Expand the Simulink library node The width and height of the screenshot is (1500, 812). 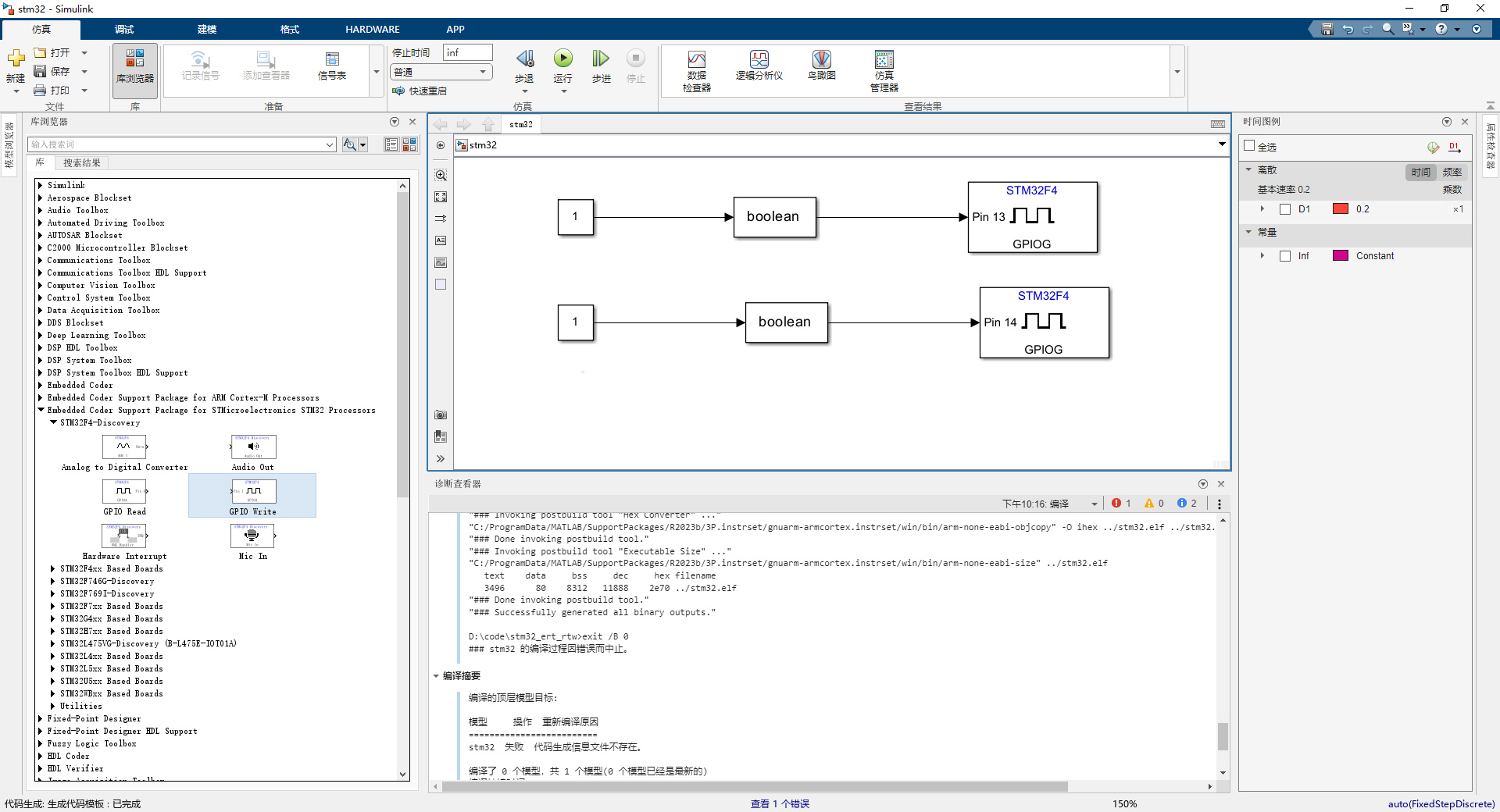(41, 185)
